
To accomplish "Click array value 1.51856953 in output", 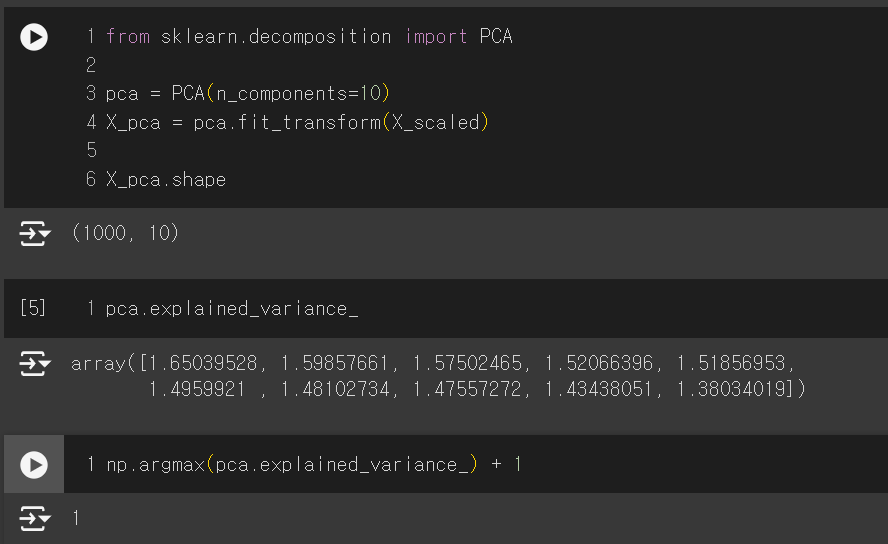I will point(732,363).
